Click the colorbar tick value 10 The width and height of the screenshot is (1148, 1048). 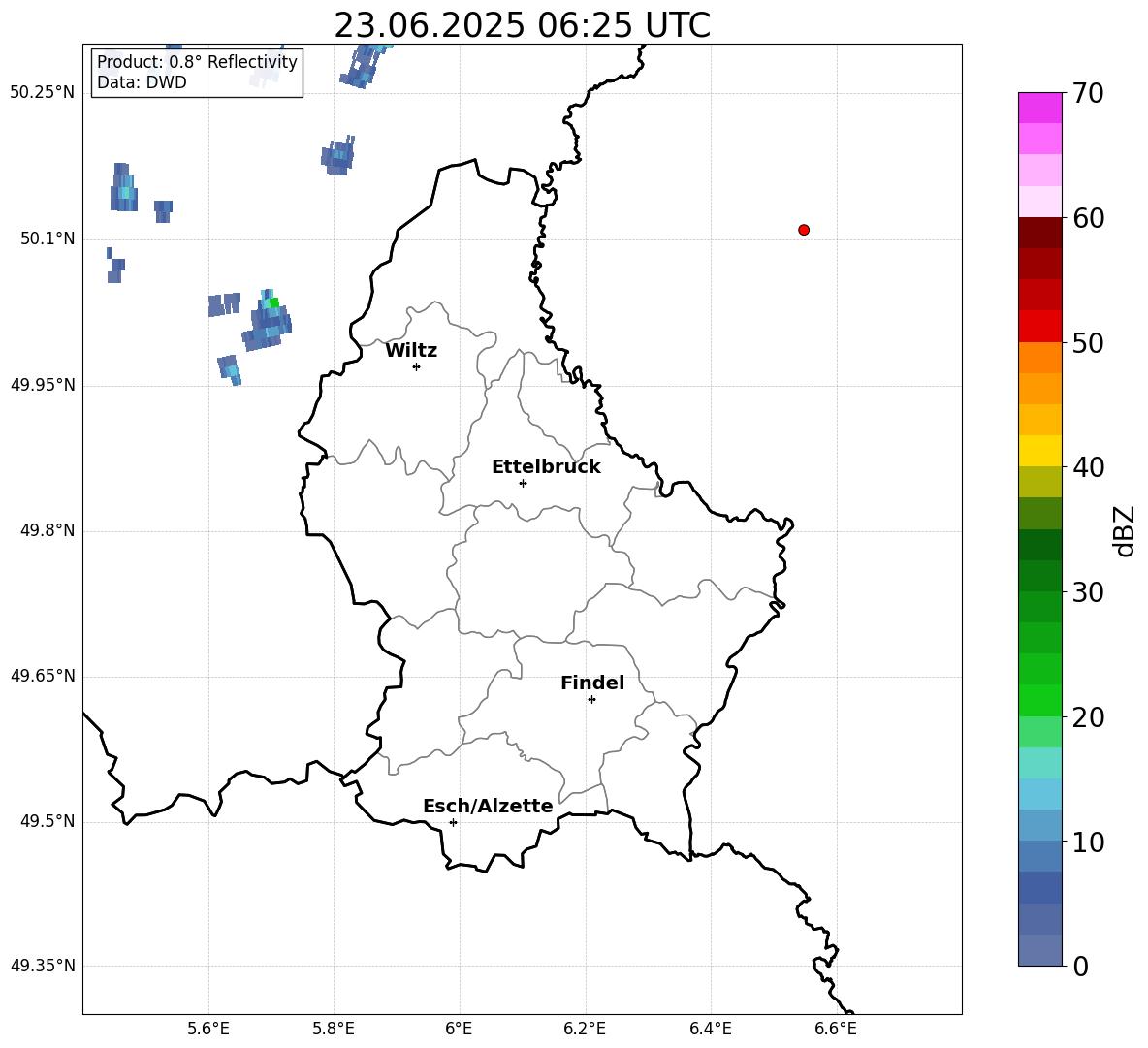1088,842
